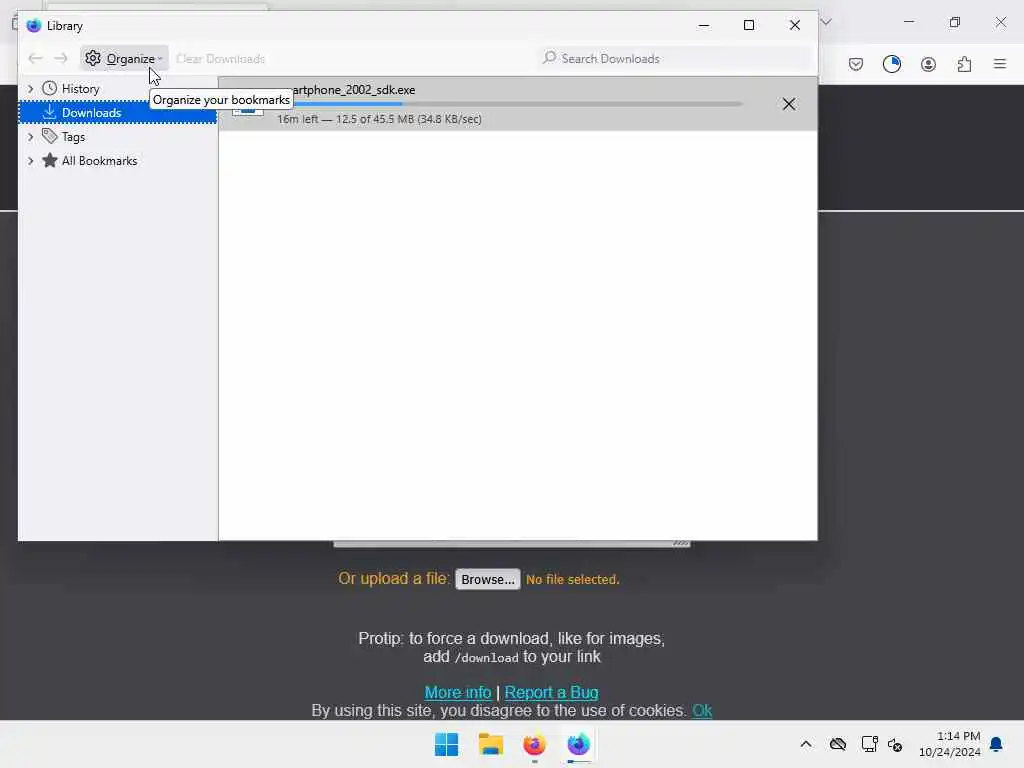The height and width of the screenshot is (768, 1024).
Task: Select History in the Library sidebar
Action: coord(80,88)
